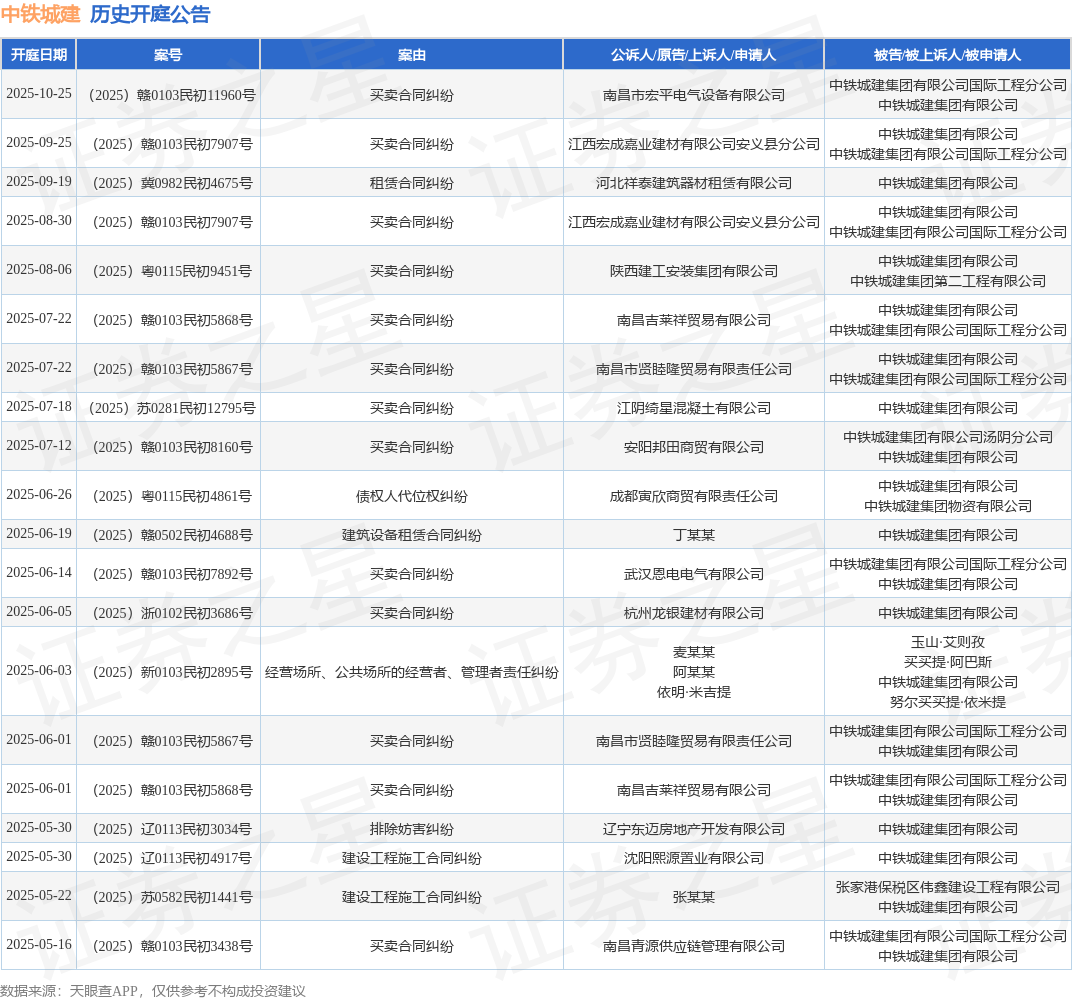Click case number 粤0115民初9451号
The image size is (1072, 1000).
point(172,271)
